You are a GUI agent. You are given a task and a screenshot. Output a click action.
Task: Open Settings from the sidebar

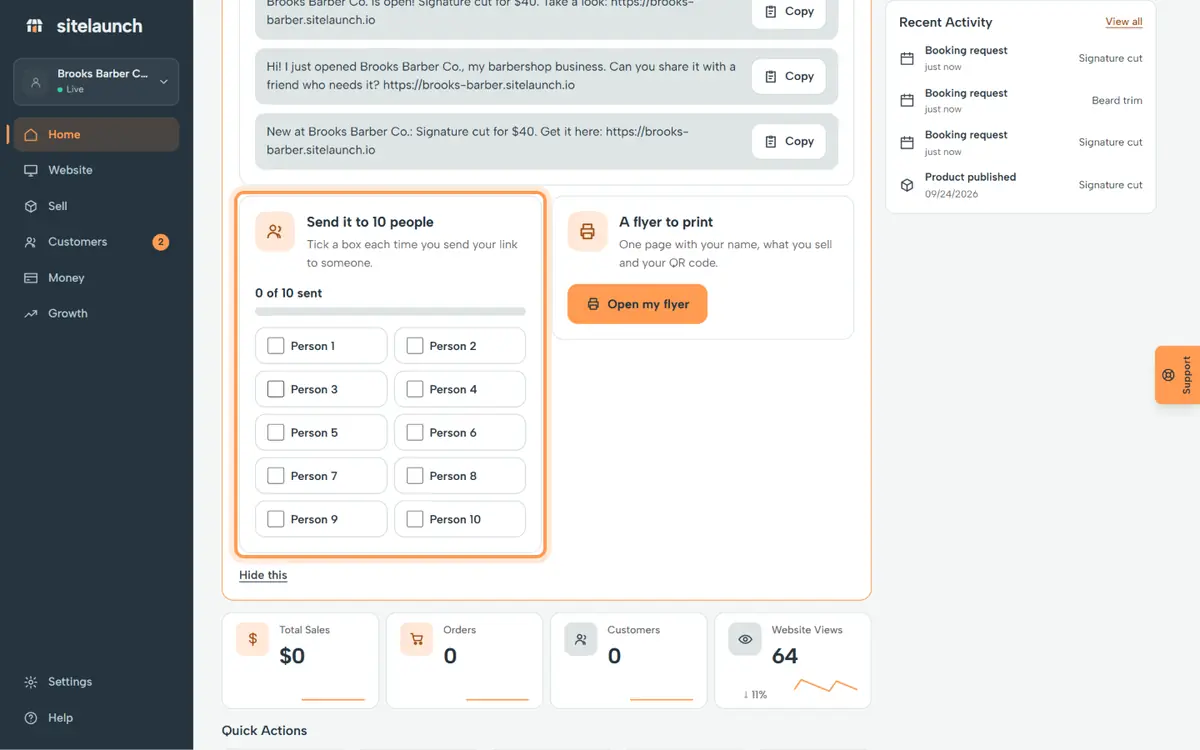[96, 682]
